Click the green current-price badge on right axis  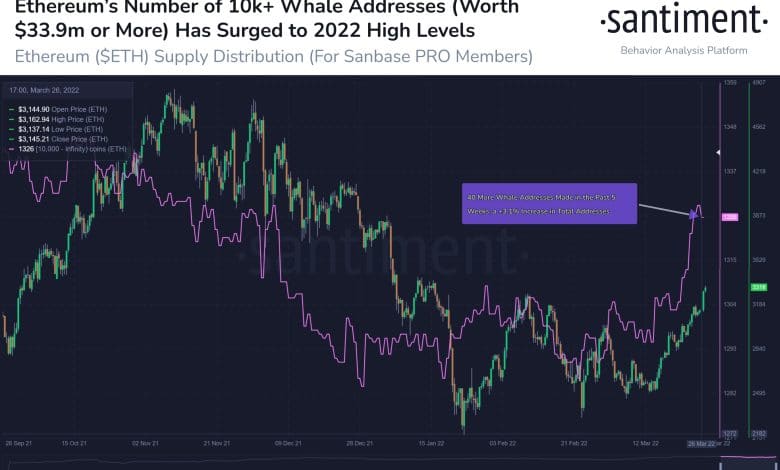coord(758,287)
